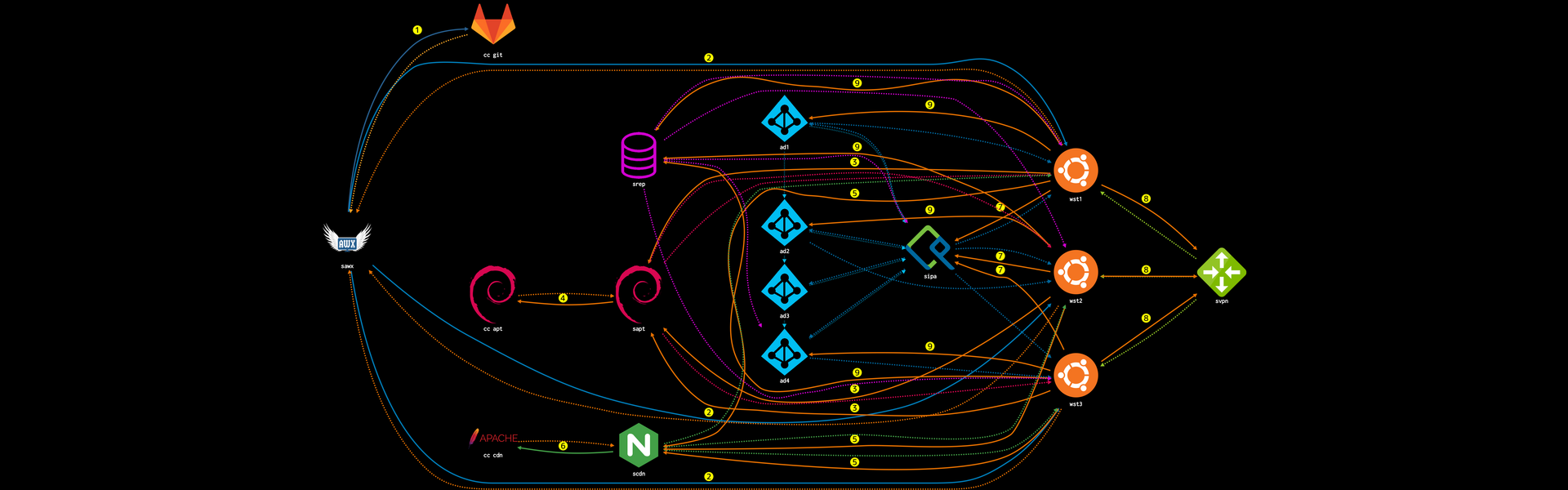Image resolution: width=1568 pixels, height=490 pixels.
Task: Click the cc apt Debian swirl icon
Action: [x=492, y=294]
